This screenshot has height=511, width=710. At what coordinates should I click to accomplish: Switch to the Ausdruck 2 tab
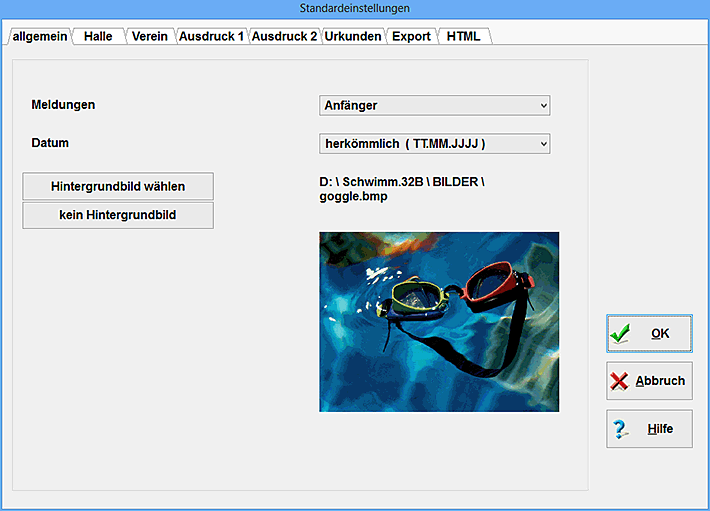[x=284, y=36]
